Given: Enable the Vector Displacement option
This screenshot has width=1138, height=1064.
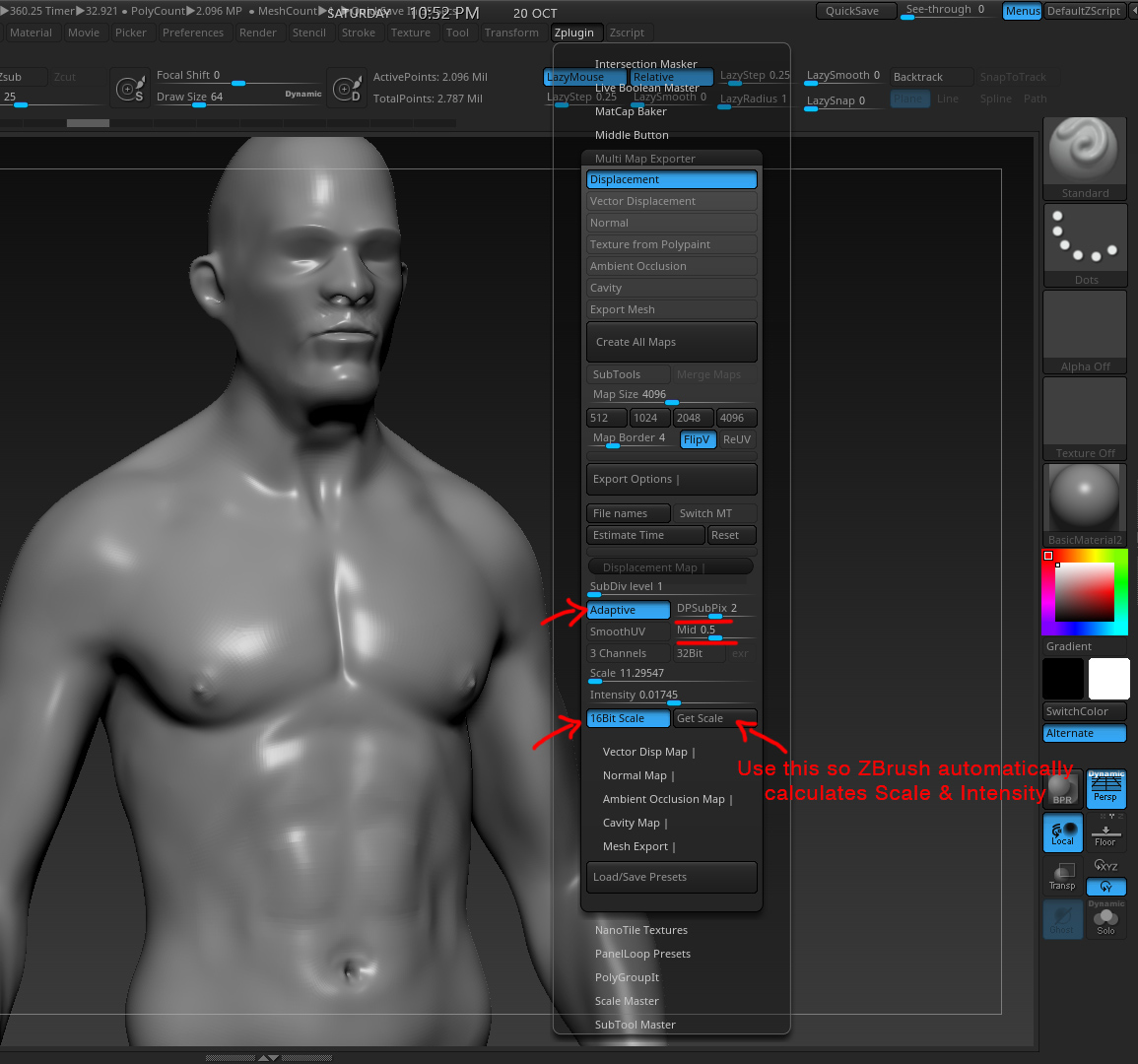Looking at the screenshot, I should coord(671,201).
